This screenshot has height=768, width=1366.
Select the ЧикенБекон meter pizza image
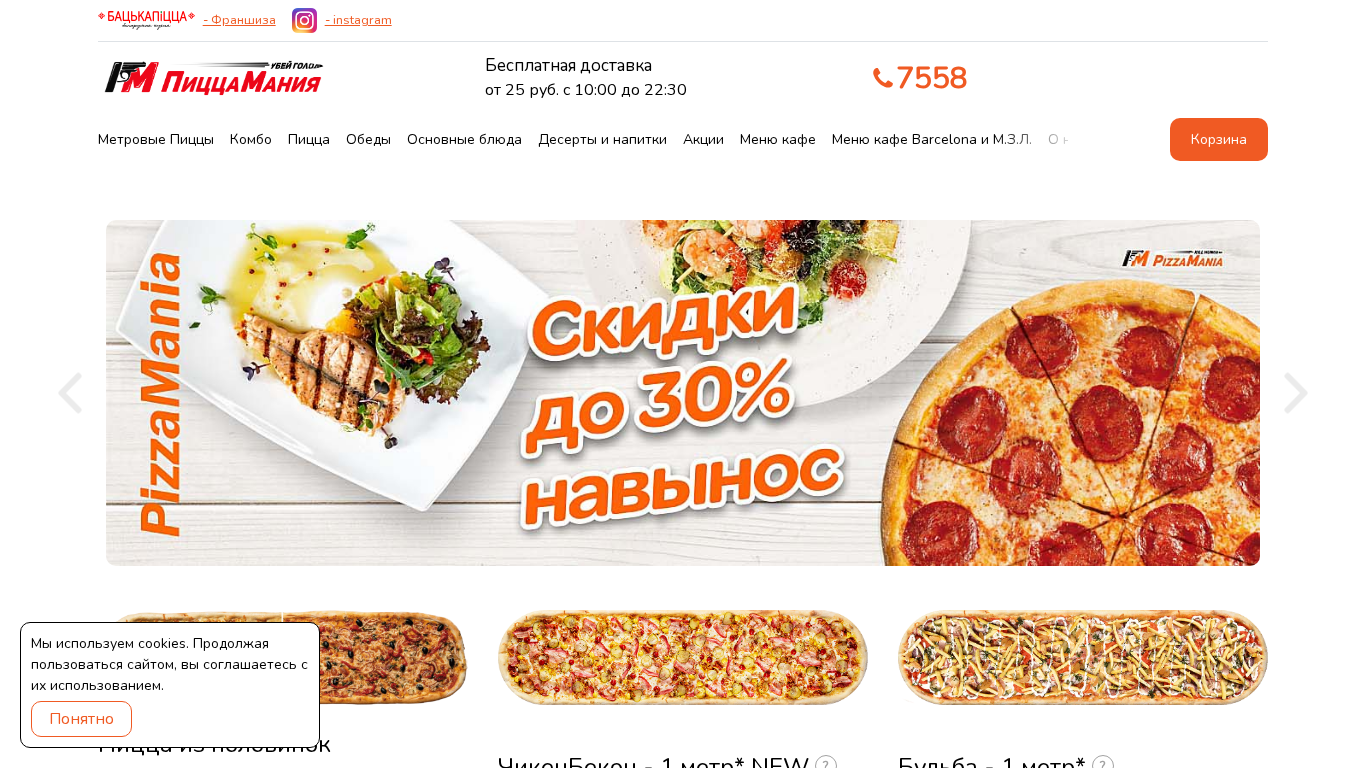coord(683,657)
